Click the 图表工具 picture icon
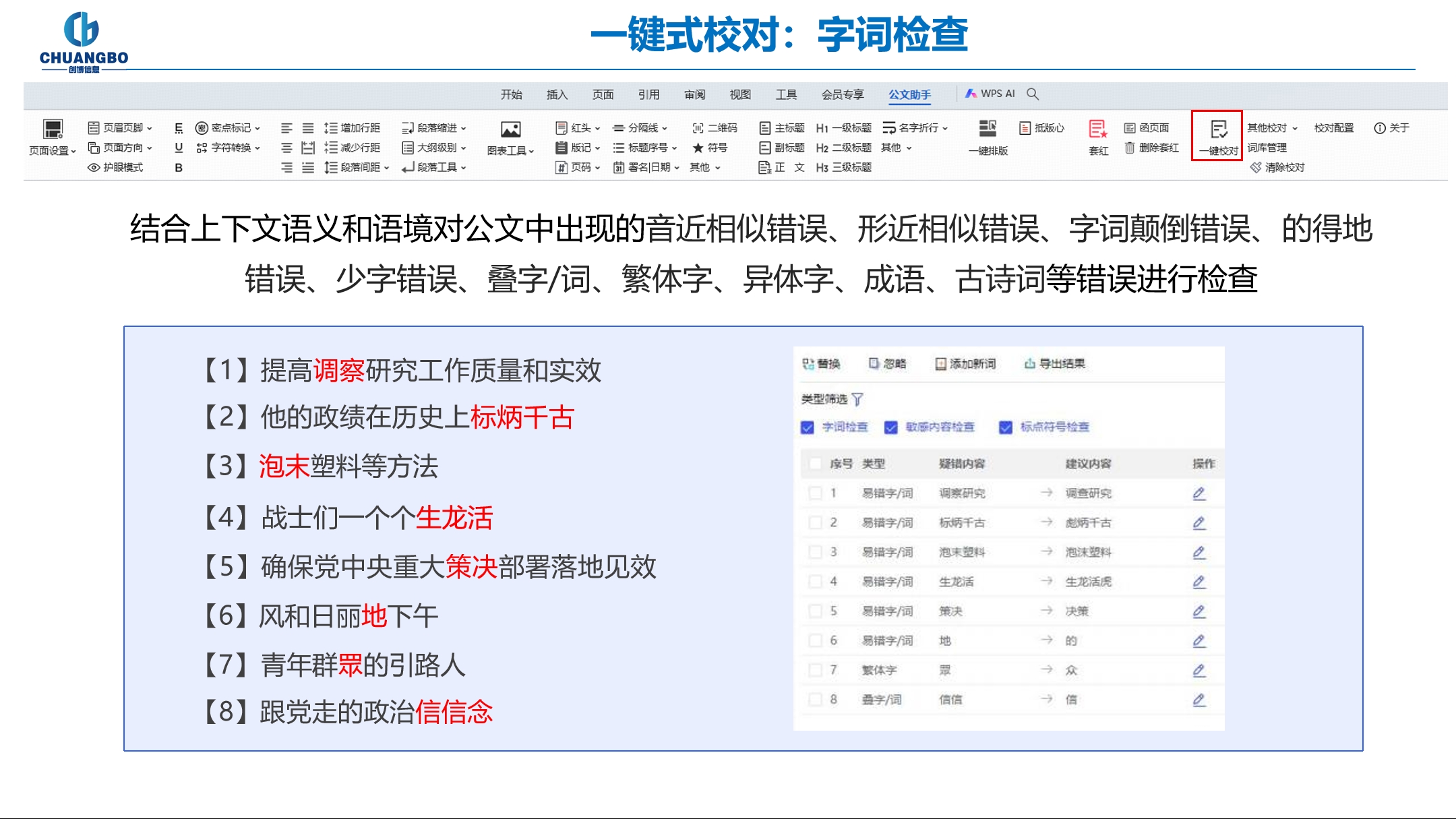Image resolution: width=1456 pixels, height=819 pixels. [x=510, y=129]
